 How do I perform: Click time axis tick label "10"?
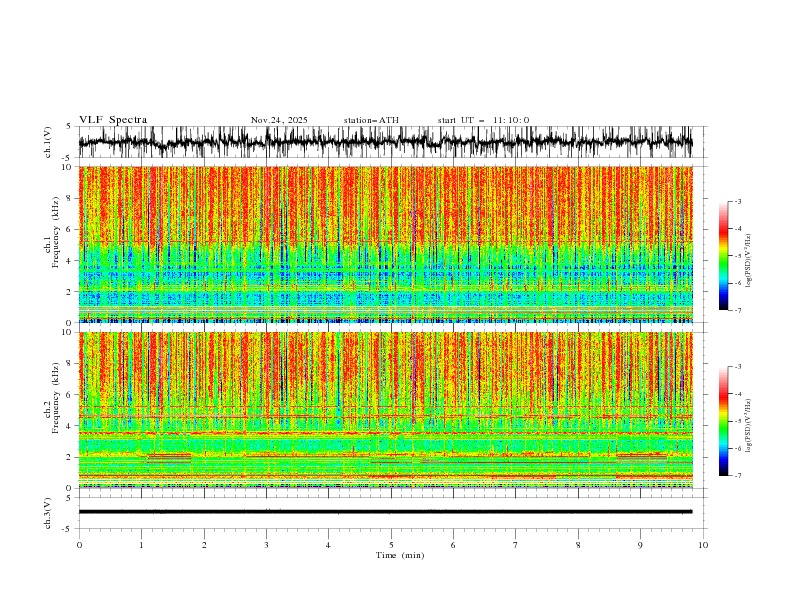(x=703, y=545)
